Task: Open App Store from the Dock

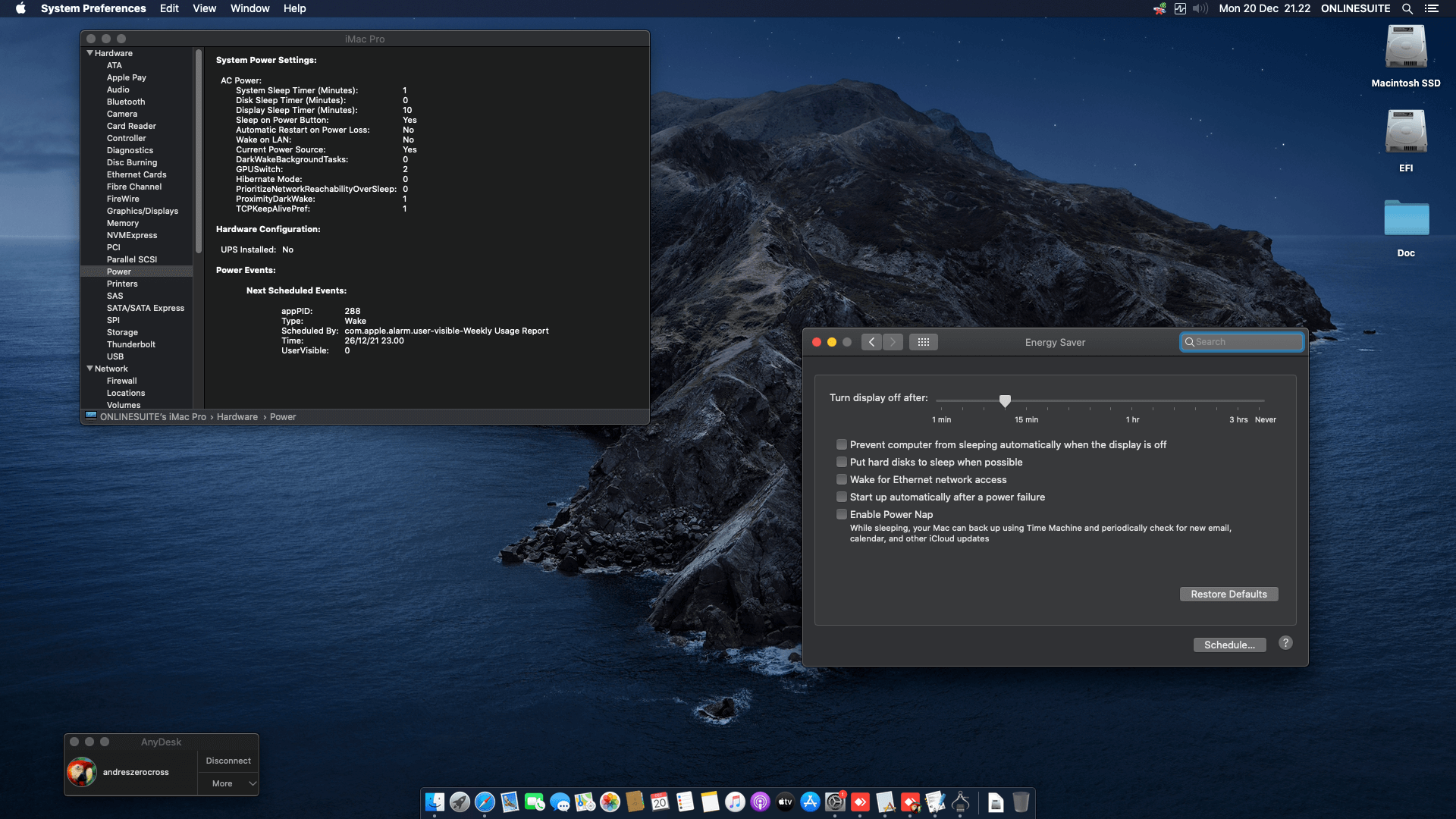Action: (810, 802)
